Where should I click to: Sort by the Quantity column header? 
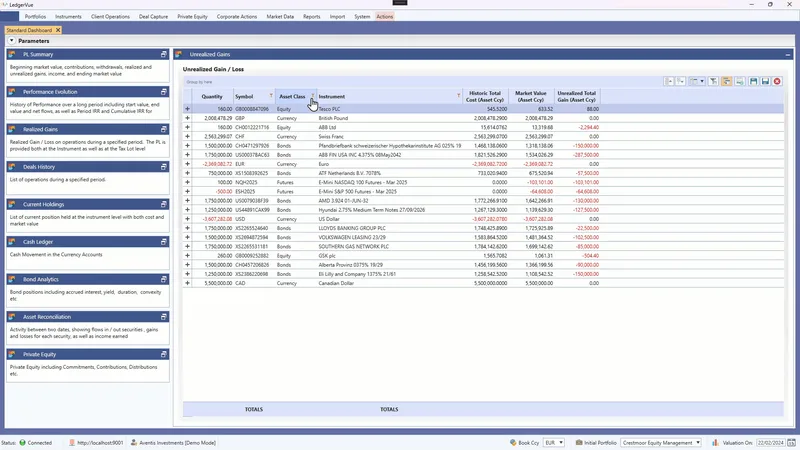(x=212, y=96)
